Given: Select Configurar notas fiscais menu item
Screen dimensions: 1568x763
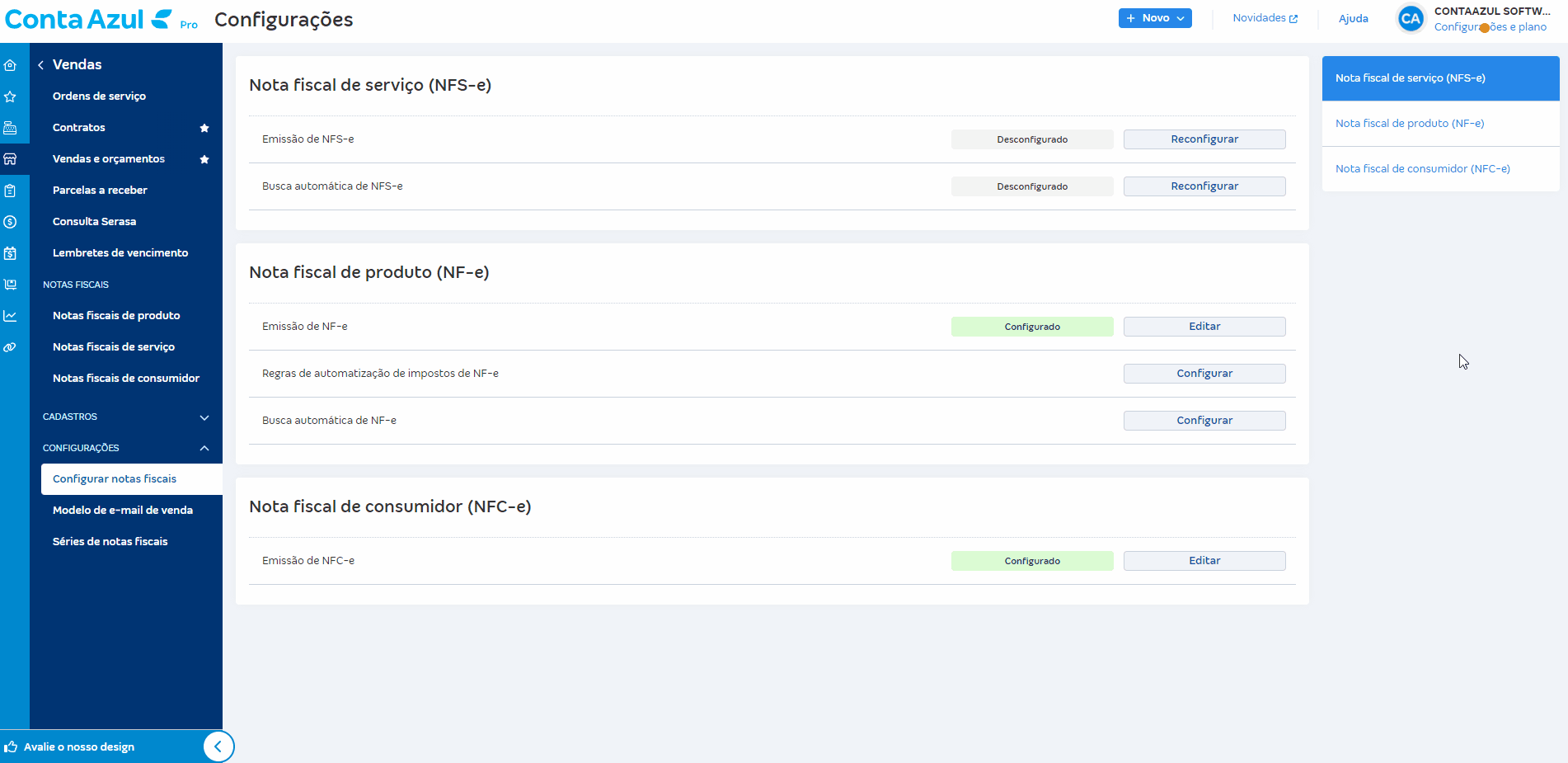Looking at the screenshot, I should click(132, 479).
